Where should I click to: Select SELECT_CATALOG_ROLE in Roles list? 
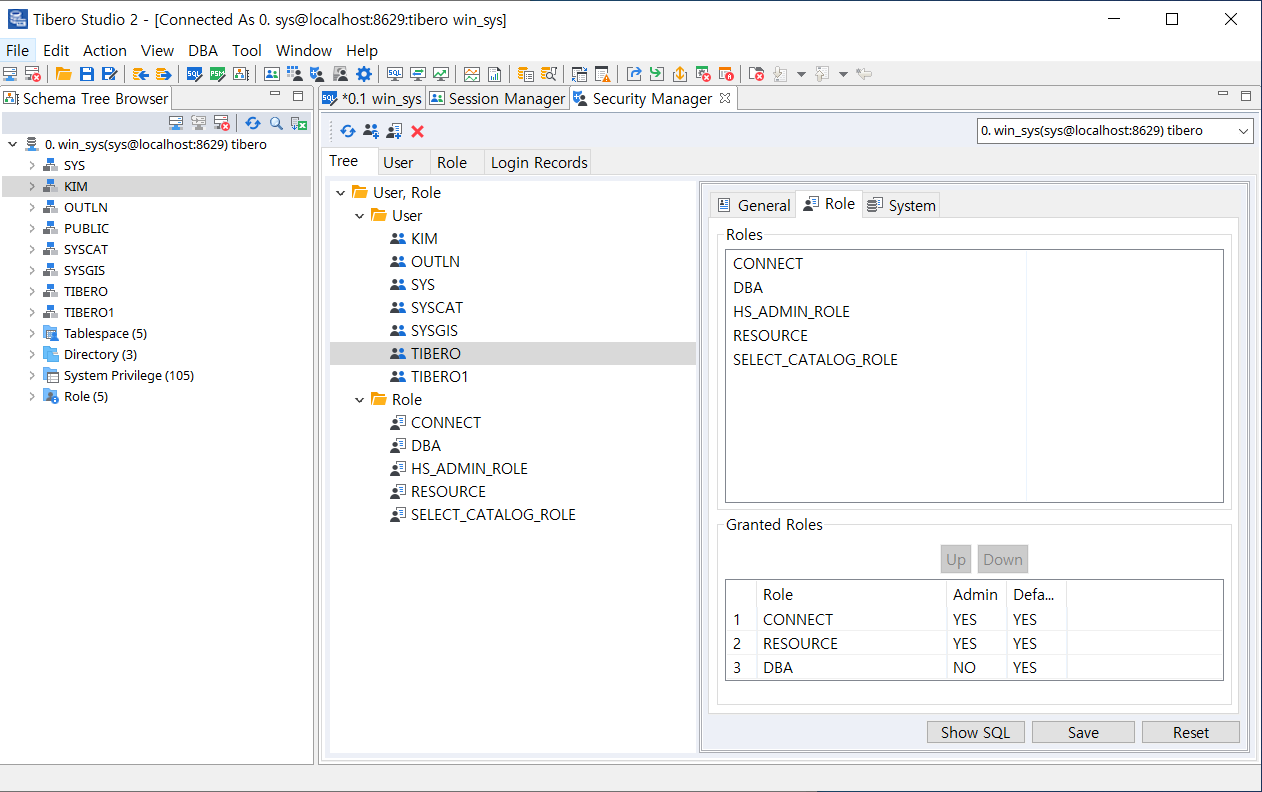tap(815, 360)
